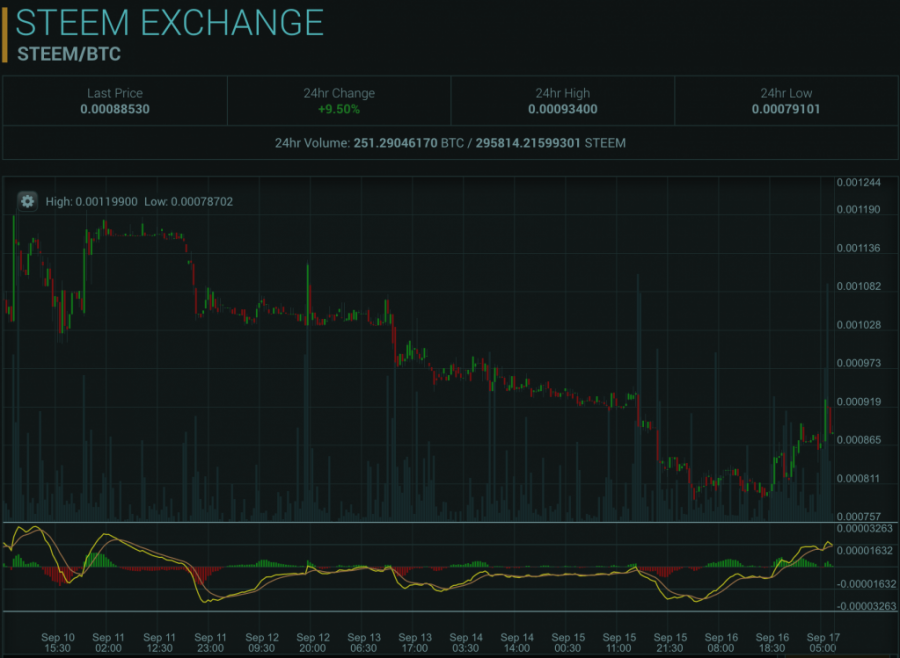This screenshot has width=900, height=658.
Task: Click the Sep 12 09:30 time label
Action: point(262,643)
